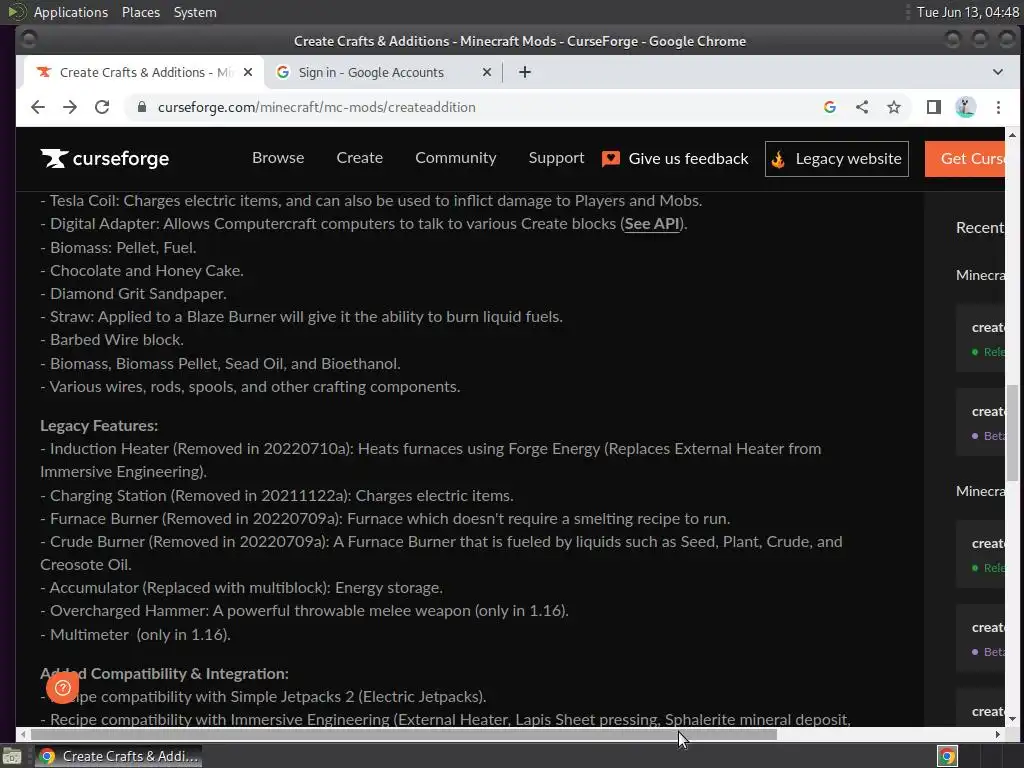Viewport: 1024px width, 768px height.
Task: Open a new tab with the plus button
Action: pyautogui.click(x=524, y=72)
